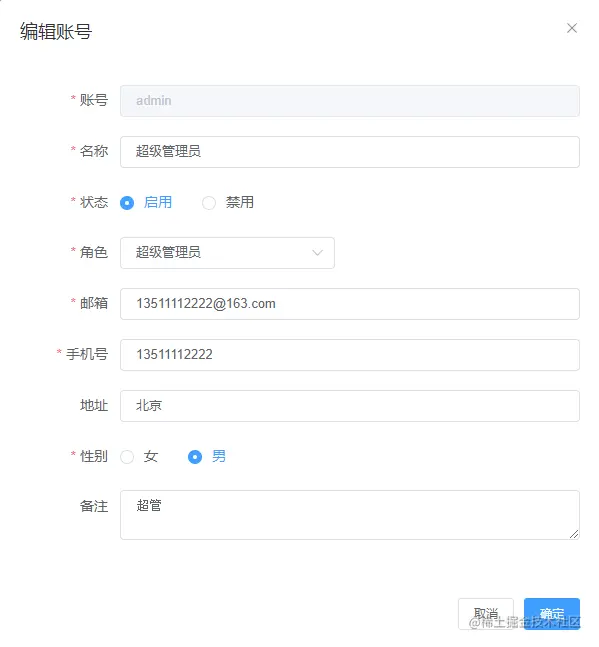Click the 确定 confirm button
Screen dimensions: 599x647
(x=552, y=614)
